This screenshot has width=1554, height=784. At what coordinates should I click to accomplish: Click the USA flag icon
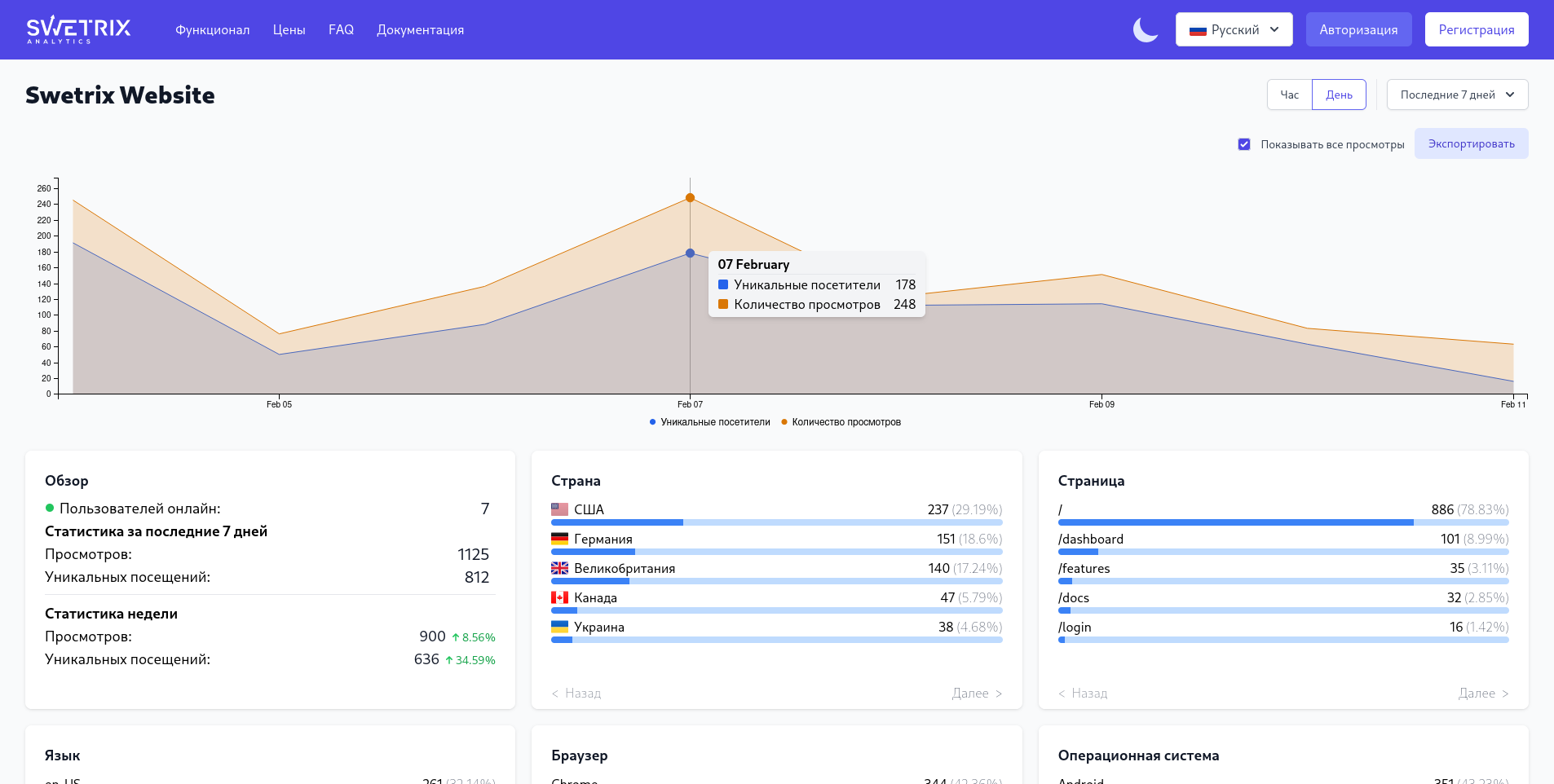click(559, 509)
